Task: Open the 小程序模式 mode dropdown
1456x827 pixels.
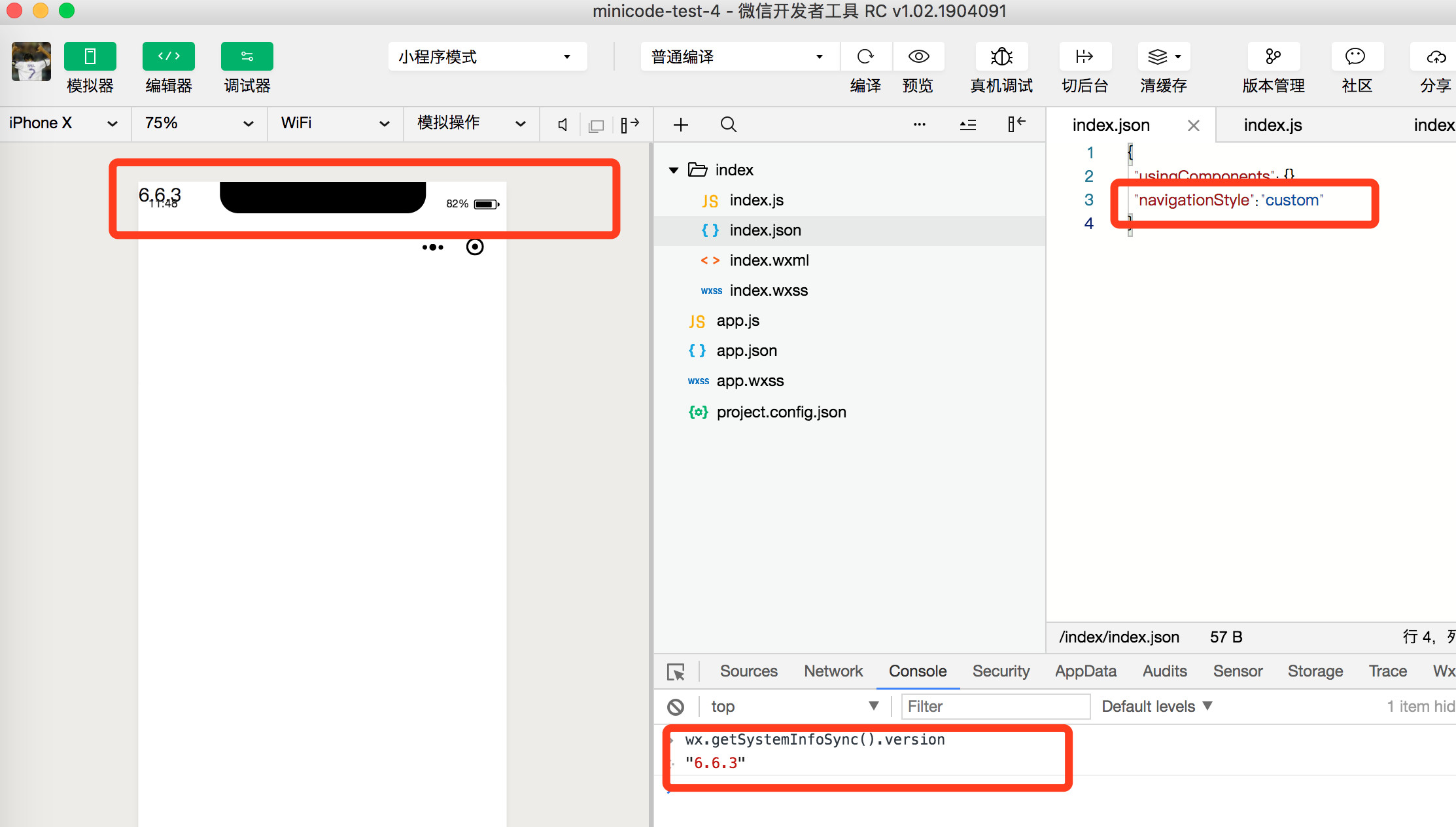Action: coord(487,57)
